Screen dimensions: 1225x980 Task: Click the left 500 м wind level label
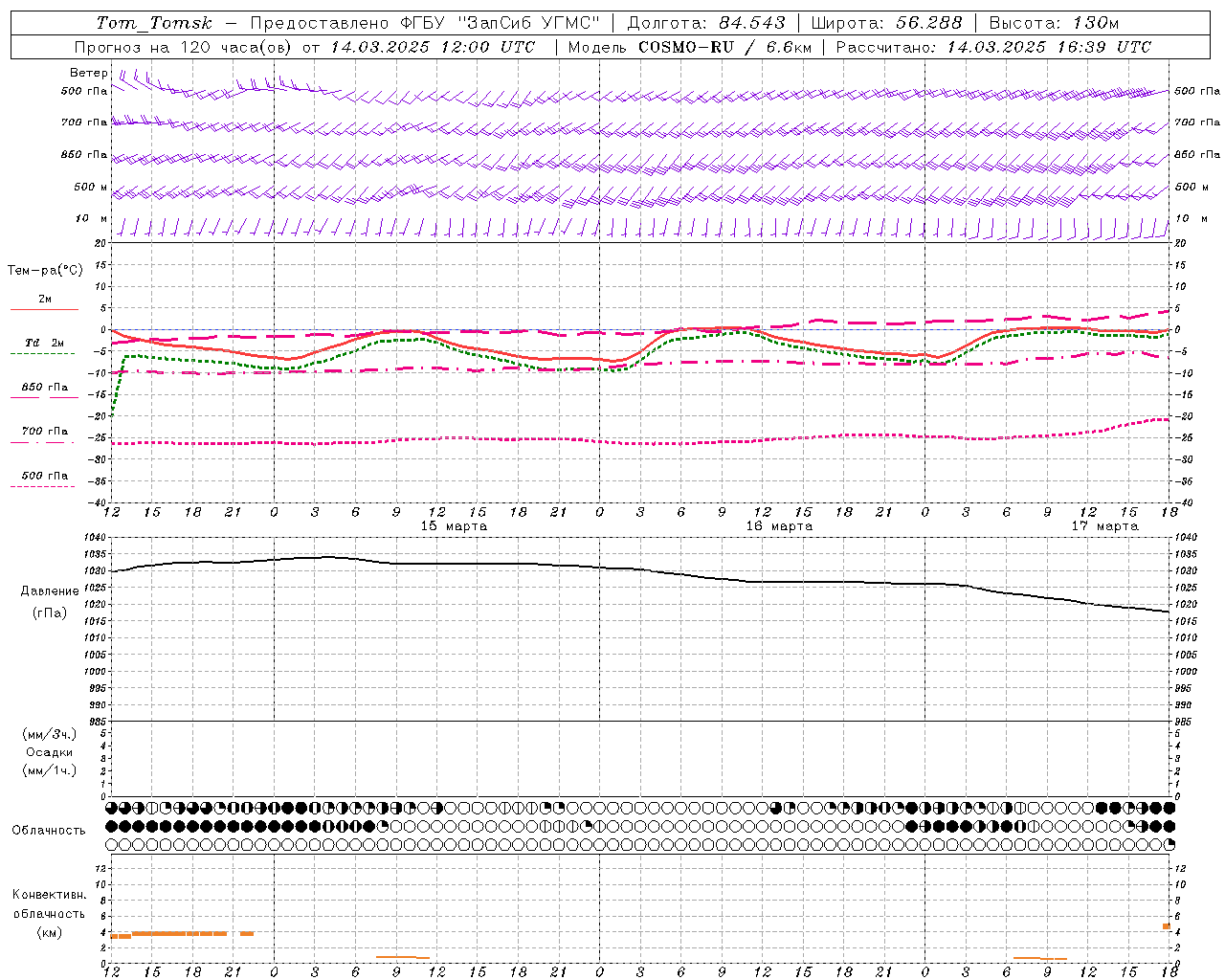[x=91, y=187]
